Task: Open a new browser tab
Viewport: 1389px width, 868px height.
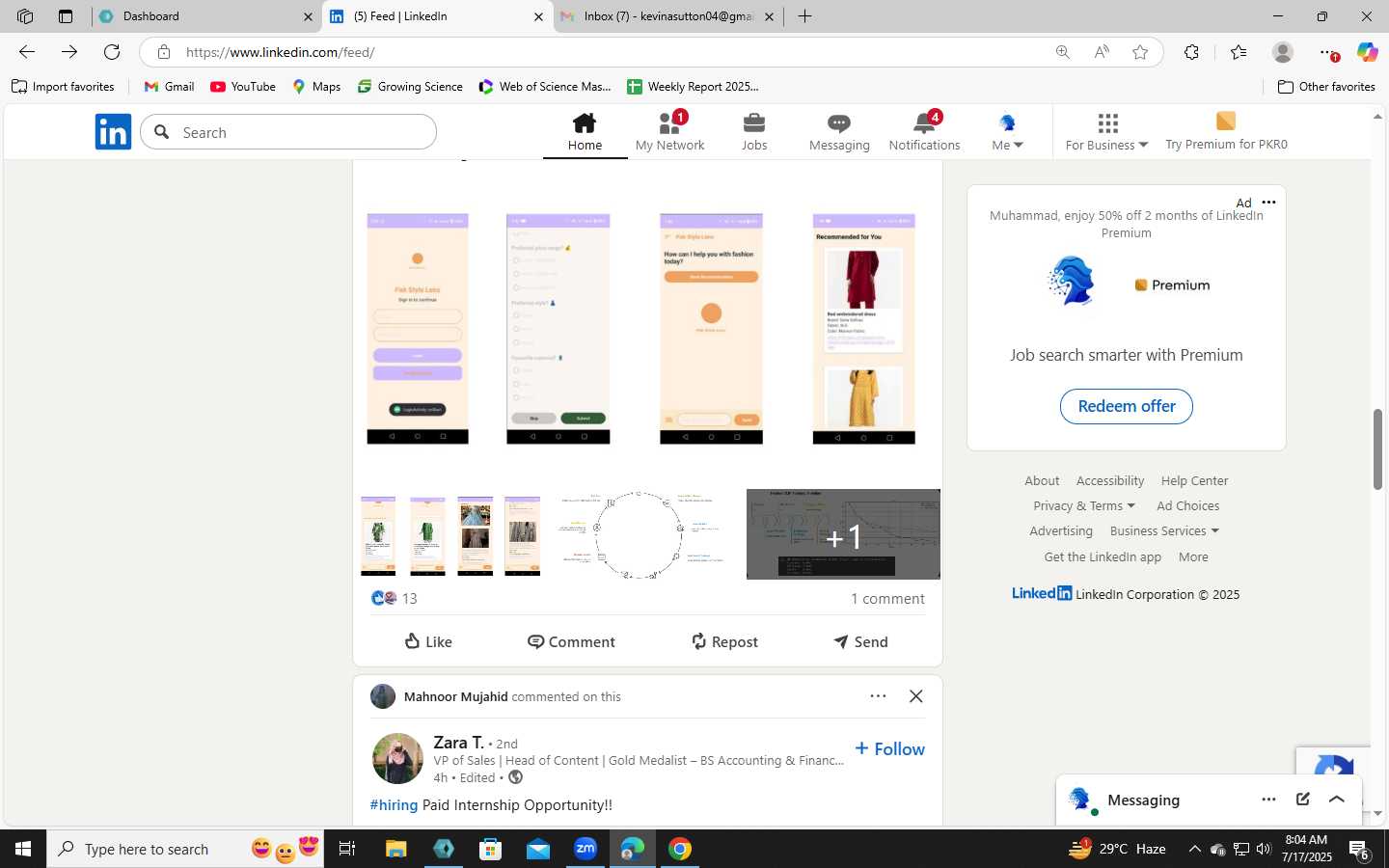Action: (804, 16)
